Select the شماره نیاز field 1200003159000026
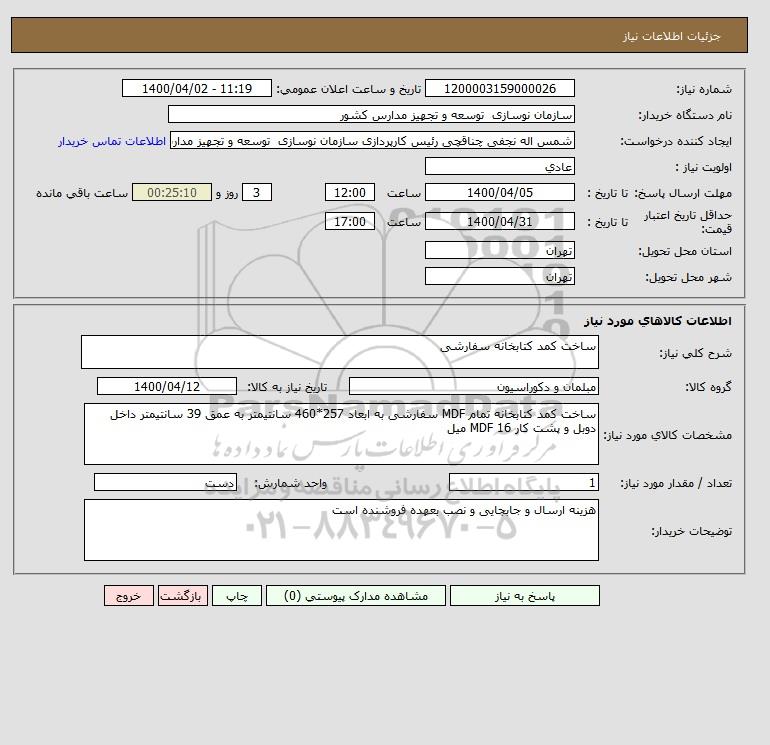Screen dimensions: 770x745 [x=500, y=88]
